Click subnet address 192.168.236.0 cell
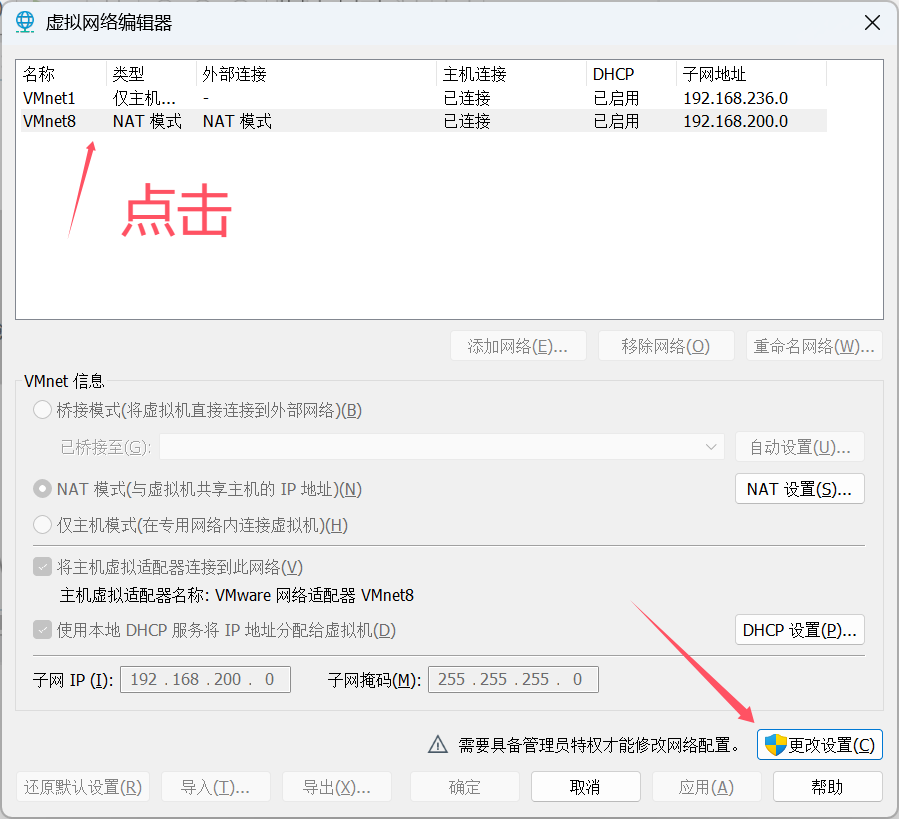Image resolution: width=899 pixels, height=819 pixels. (736, 98)
